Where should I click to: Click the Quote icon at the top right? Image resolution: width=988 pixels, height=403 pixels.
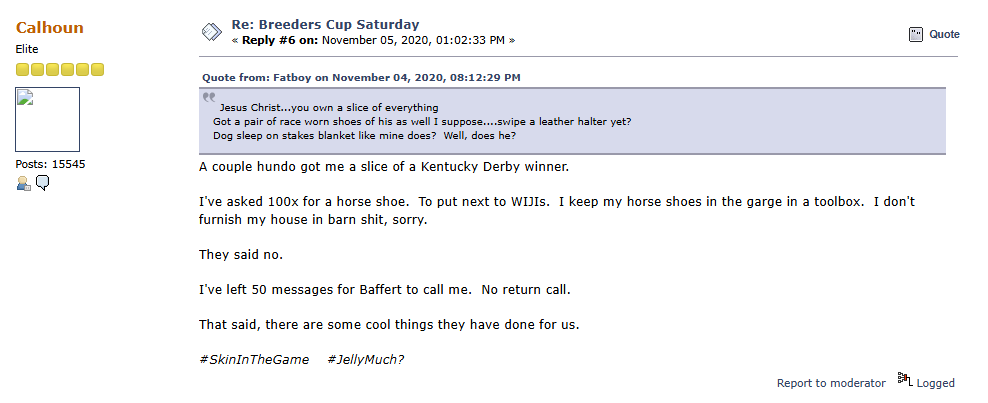(915, 34)
